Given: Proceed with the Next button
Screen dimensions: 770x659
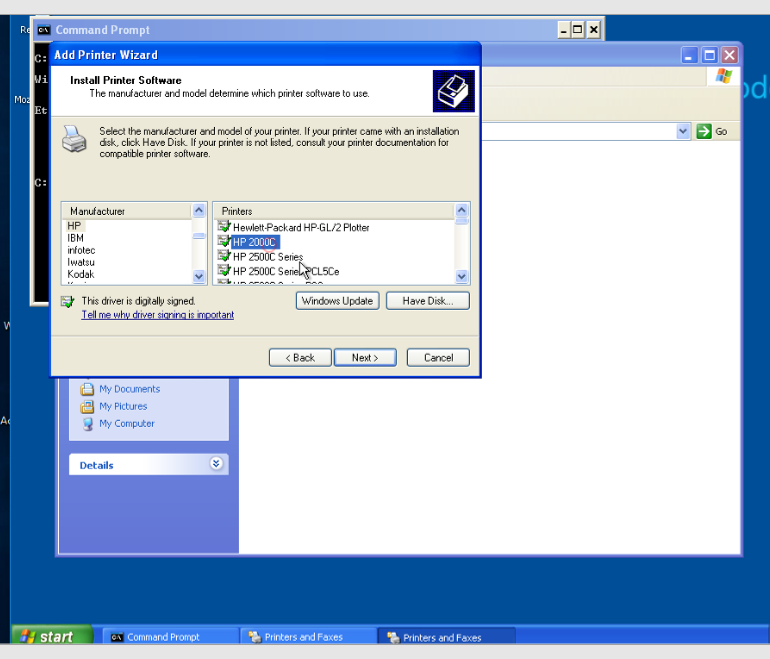Looking at the screenshot, I should click(365, 358).
